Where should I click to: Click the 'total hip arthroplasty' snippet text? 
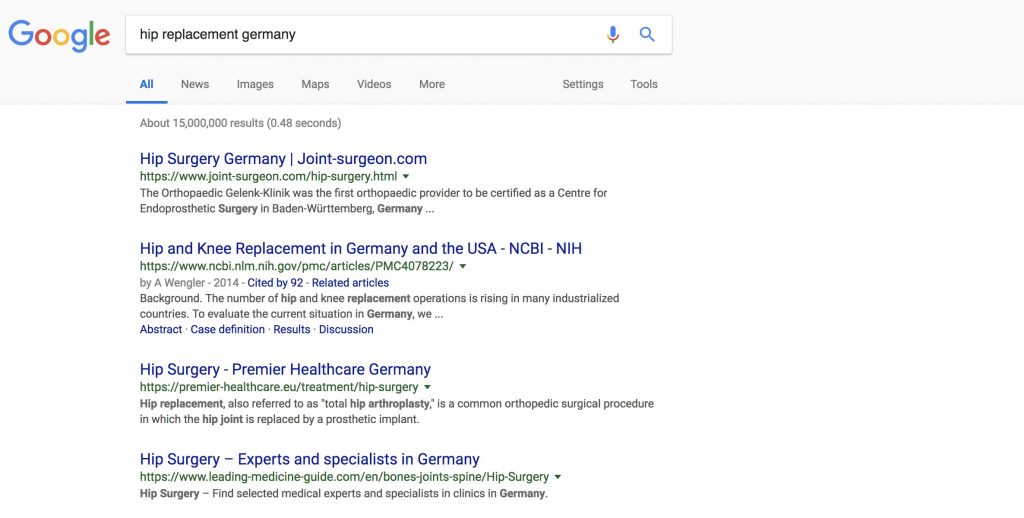[376, 404]
